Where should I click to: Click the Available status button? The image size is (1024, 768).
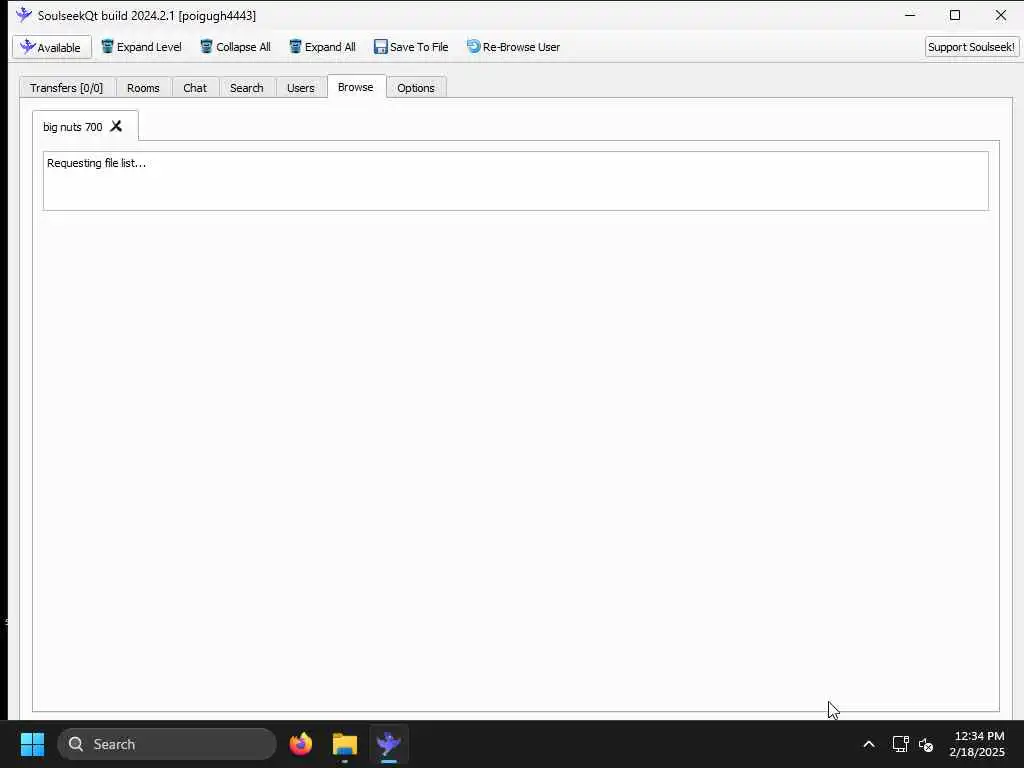[x=52, y=47]
